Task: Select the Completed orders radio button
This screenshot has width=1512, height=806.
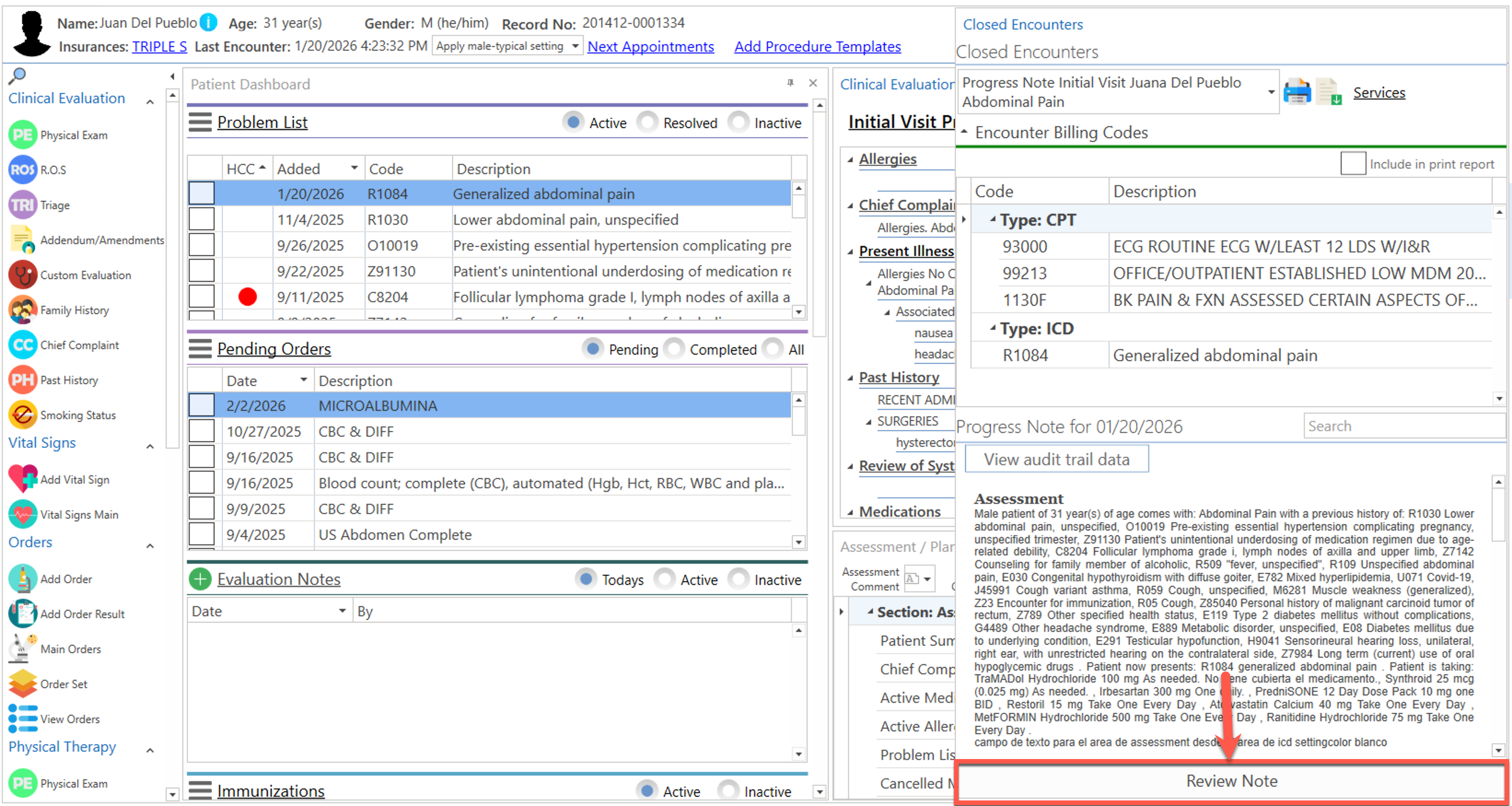Action: point(675,349)
